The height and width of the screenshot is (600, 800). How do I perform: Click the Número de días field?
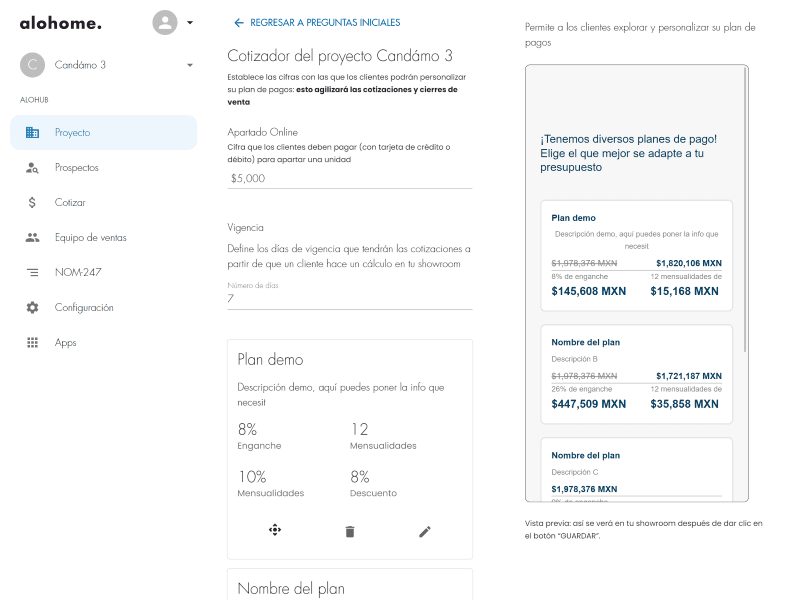click(x=349, y=298)
